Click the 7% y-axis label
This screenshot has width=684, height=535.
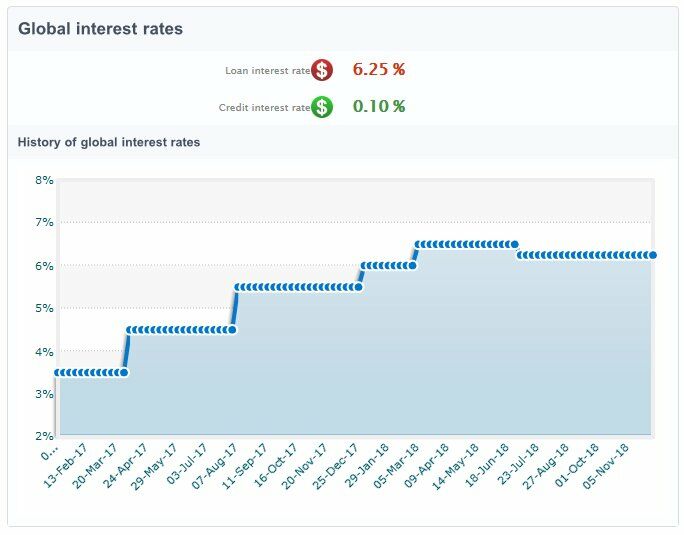44,222
